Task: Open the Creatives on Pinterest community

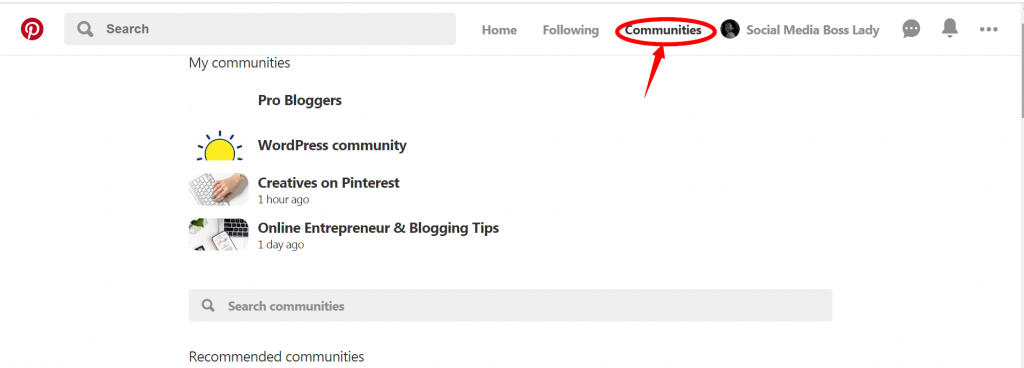Action: coord(328,183)
